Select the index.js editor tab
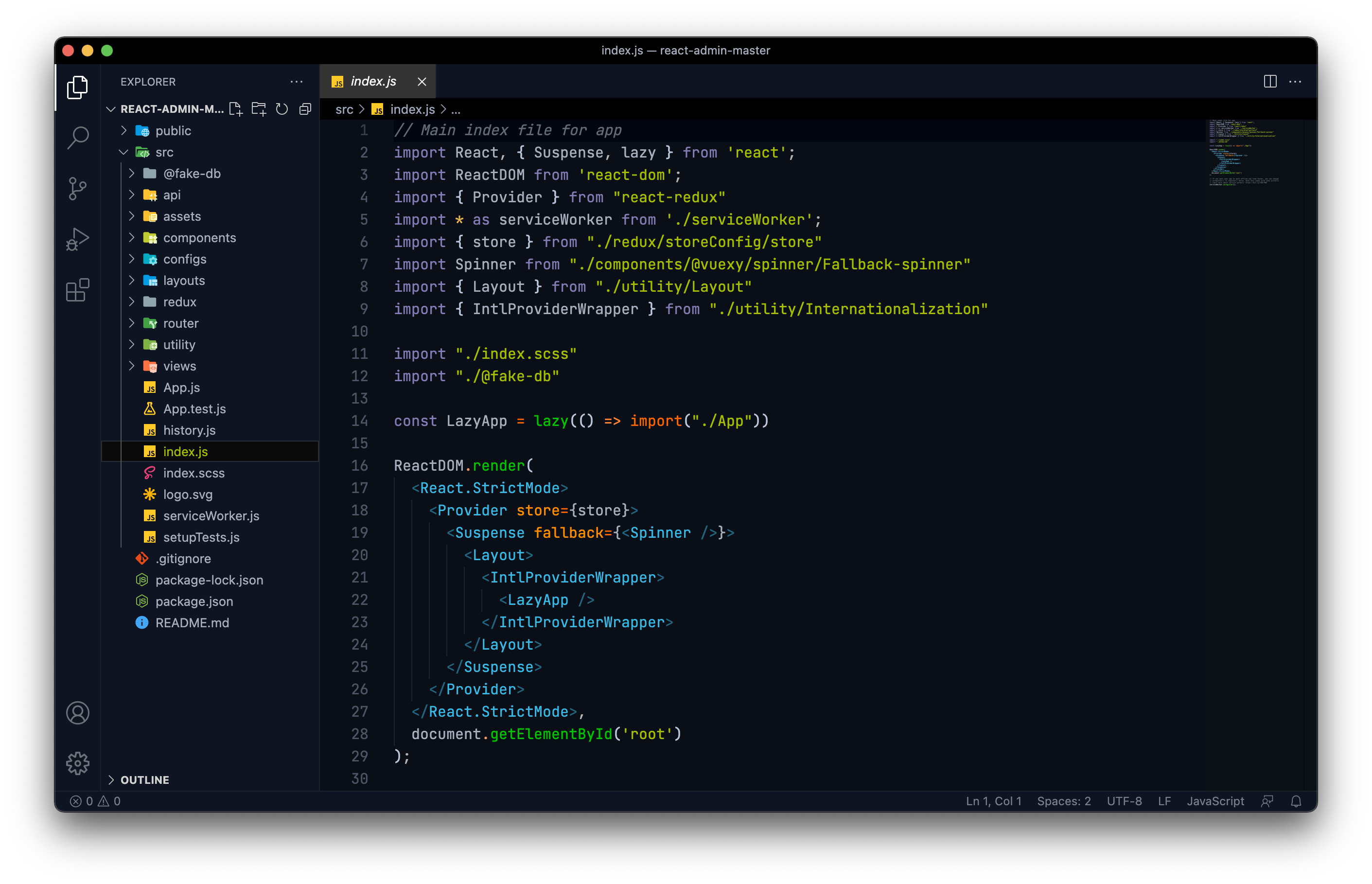The height and width of the screenshot is (884, 1372). 373,82
